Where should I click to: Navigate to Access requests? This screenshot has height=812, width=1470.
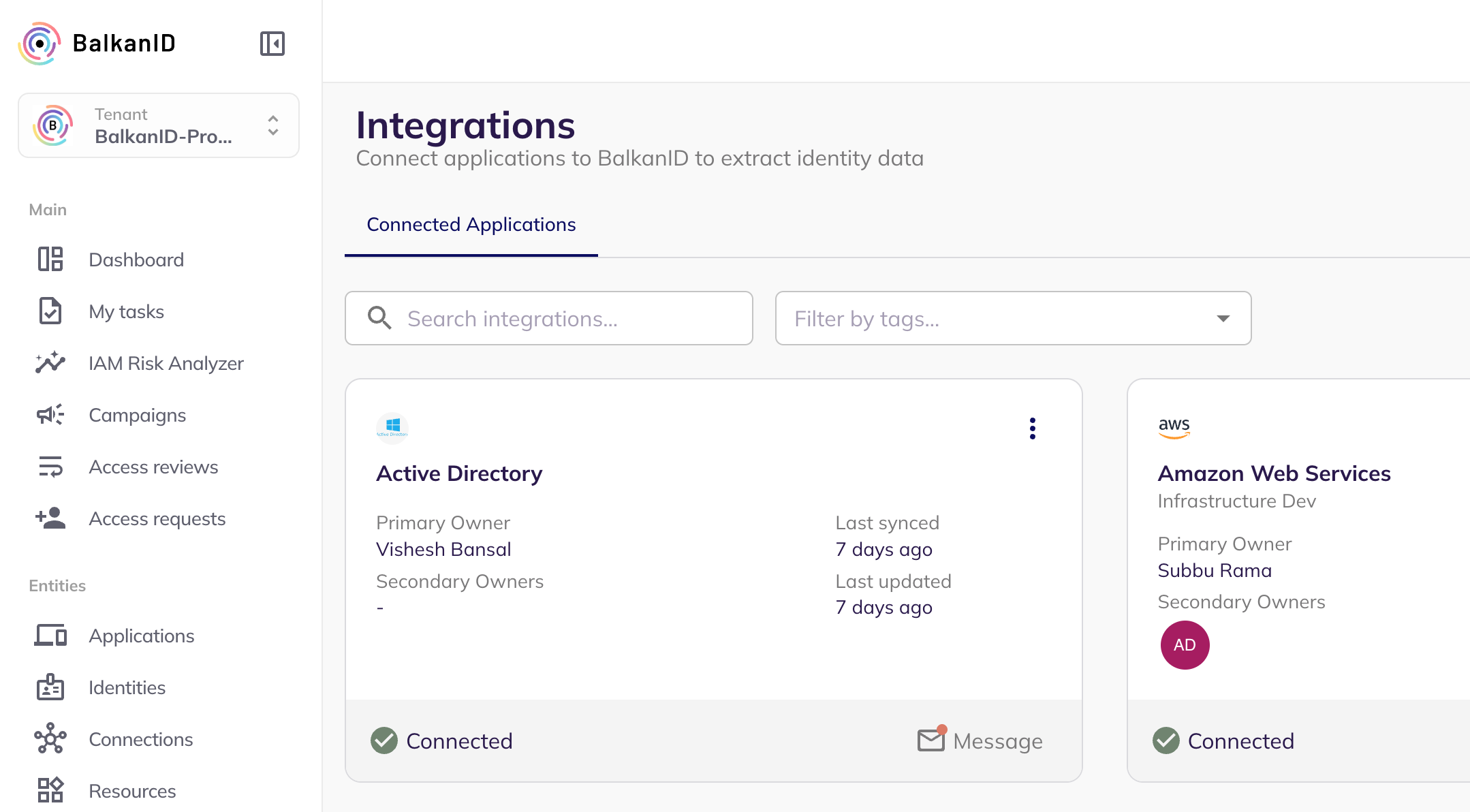click(157, 518)
